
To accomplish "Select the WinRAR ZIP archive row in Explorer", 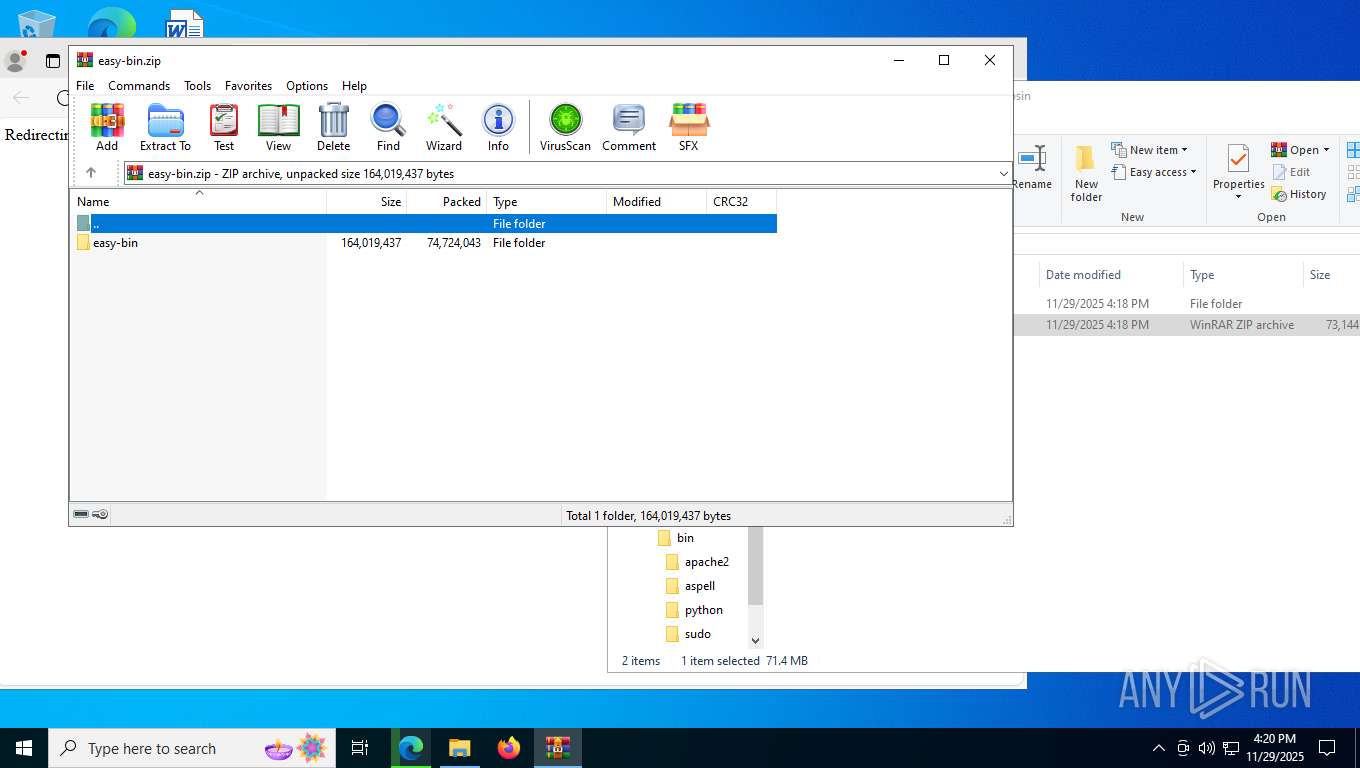I will [x=1187, y=325].
